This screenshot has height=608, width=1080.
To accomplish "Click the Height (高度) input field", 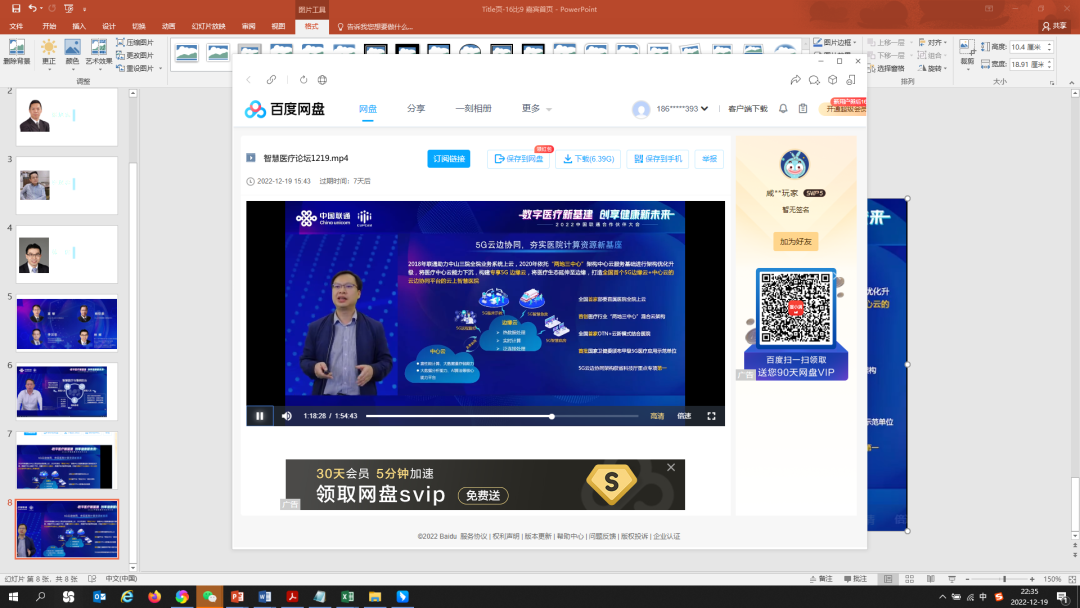I will 1031,47.
